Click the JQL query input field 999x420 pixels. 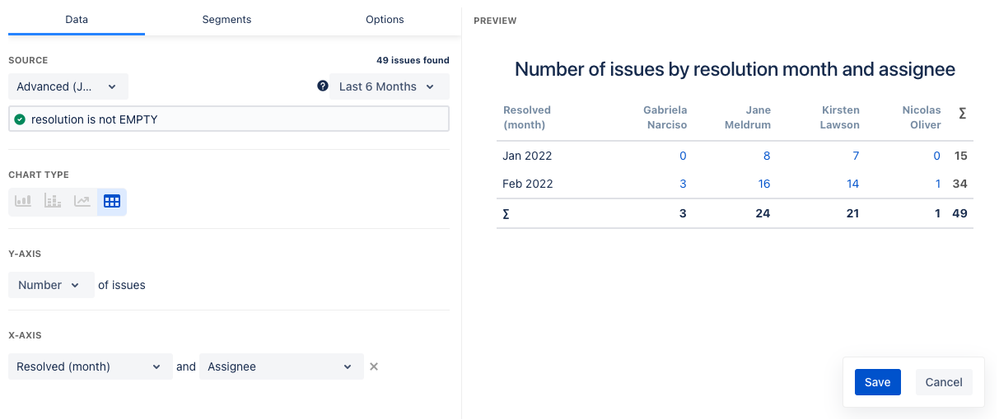tap(229, 119)
